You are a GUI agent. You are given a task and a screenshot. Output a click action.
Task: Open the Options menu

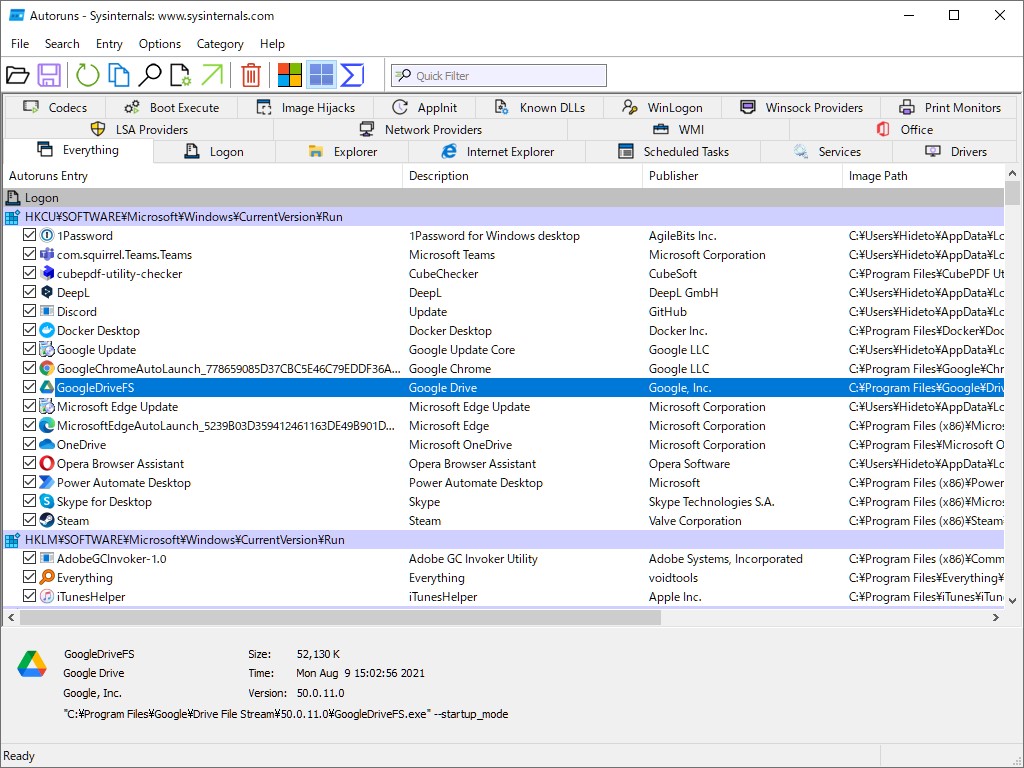(x=159, y=43)
